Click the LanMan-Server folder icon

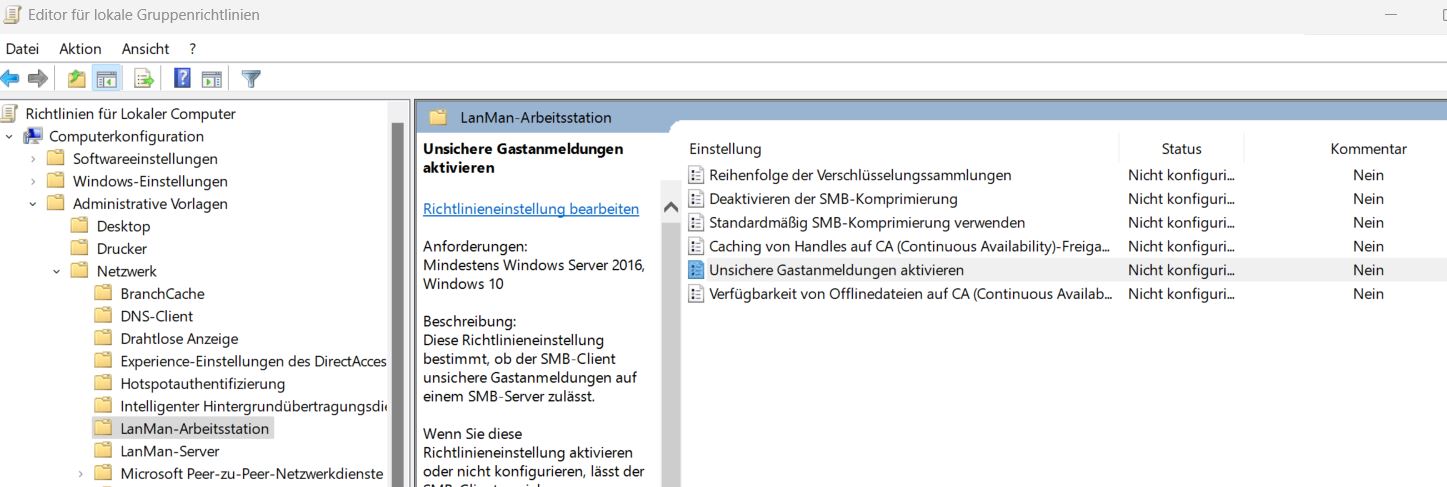[103, 451]
